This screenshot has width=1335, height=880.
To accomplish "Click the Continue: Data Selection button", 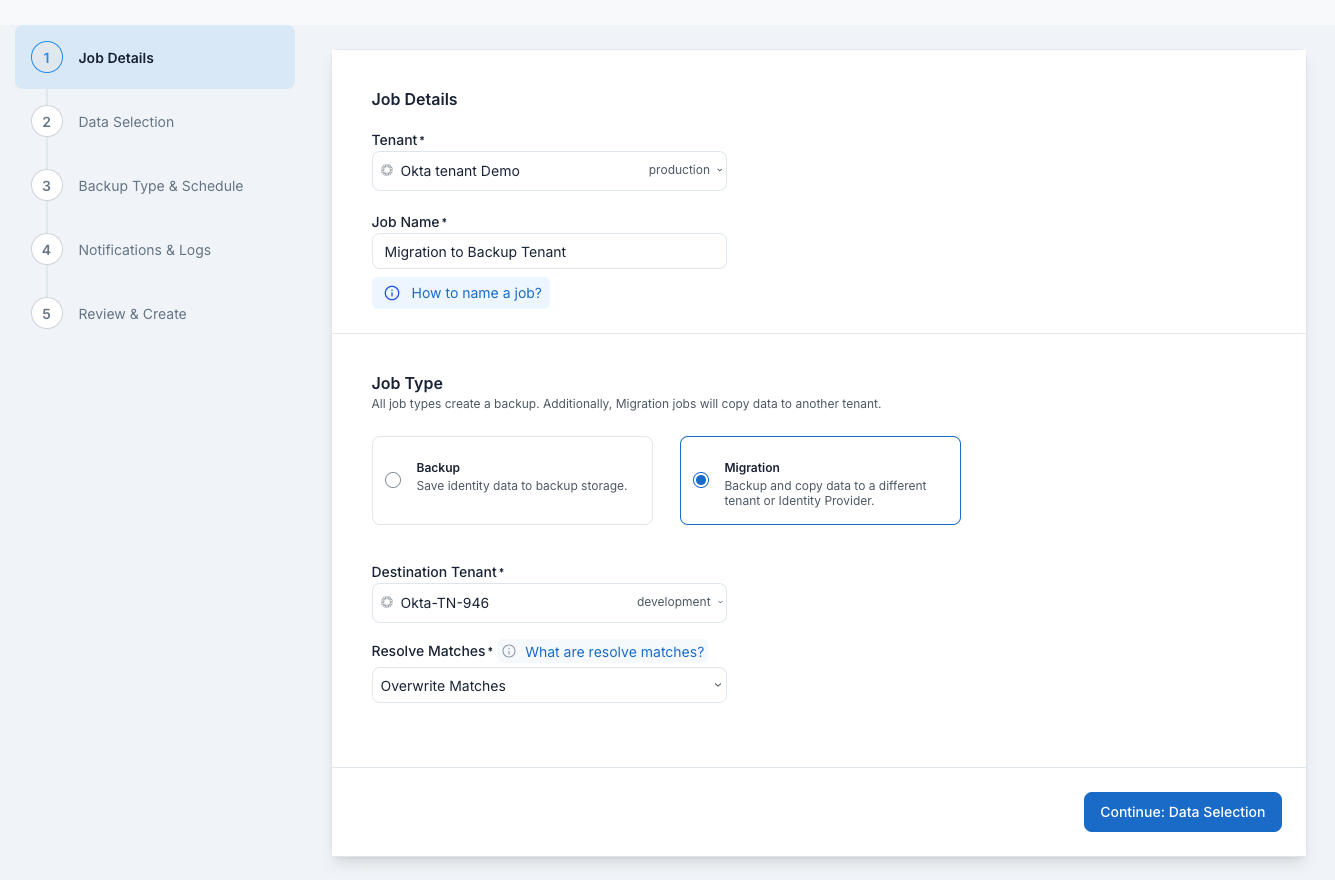I will click(1182, 812).
